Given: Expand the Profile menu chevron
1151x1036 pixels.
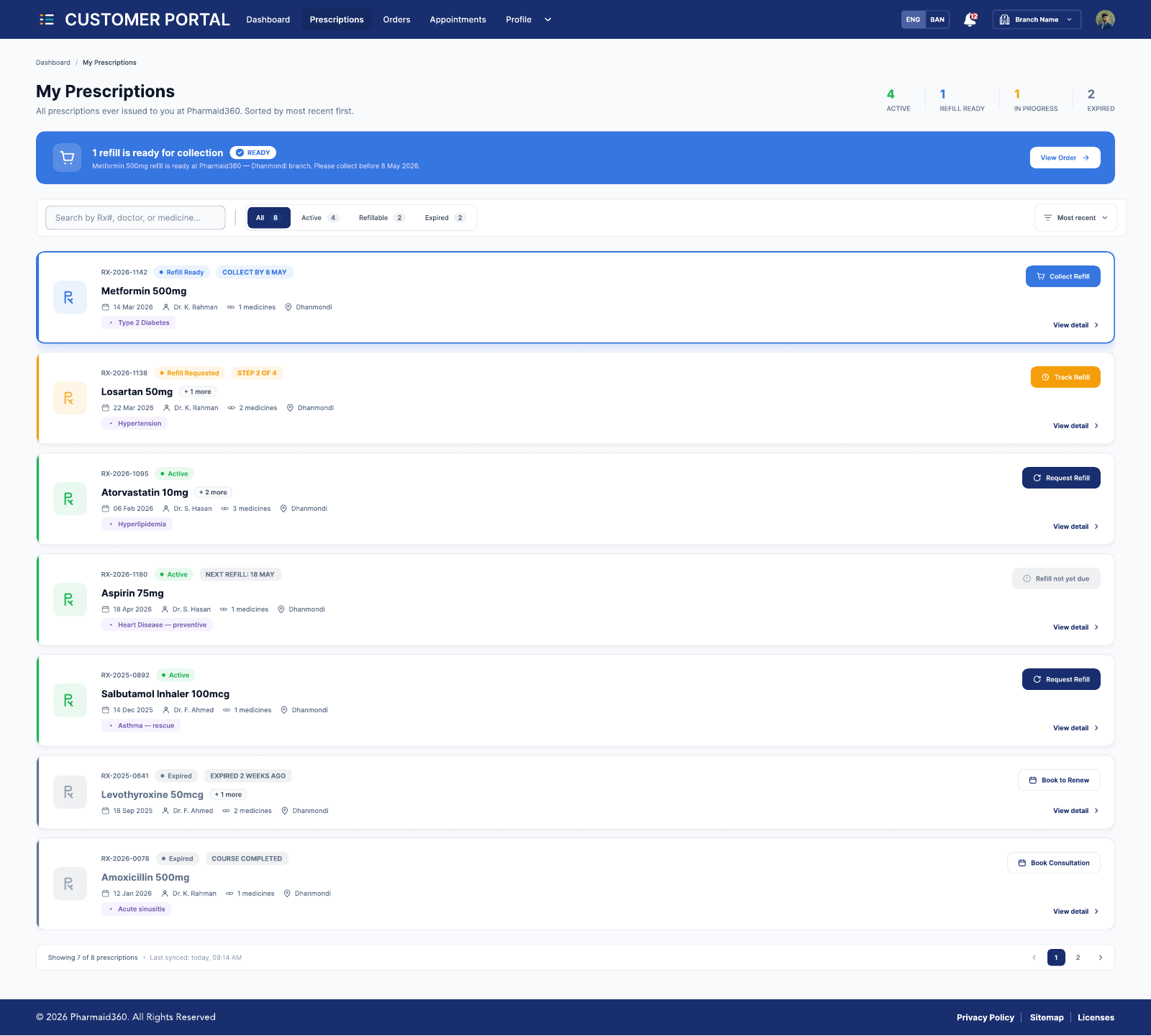Looking at the screenshot, I should [x=547, y=19].
